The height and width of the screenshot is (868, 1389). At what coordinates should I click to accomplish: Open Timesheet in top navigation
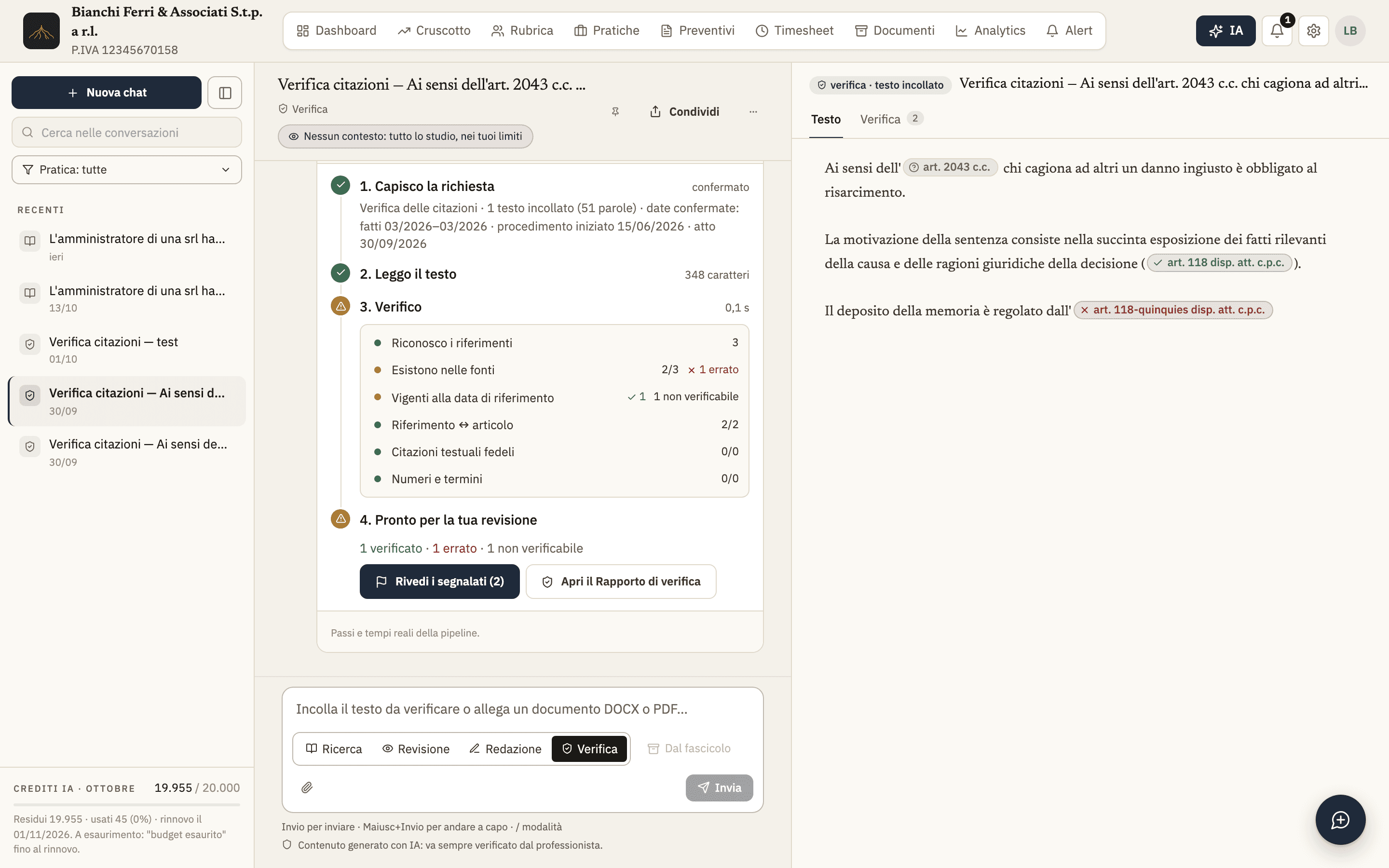(x=794, y=31)
